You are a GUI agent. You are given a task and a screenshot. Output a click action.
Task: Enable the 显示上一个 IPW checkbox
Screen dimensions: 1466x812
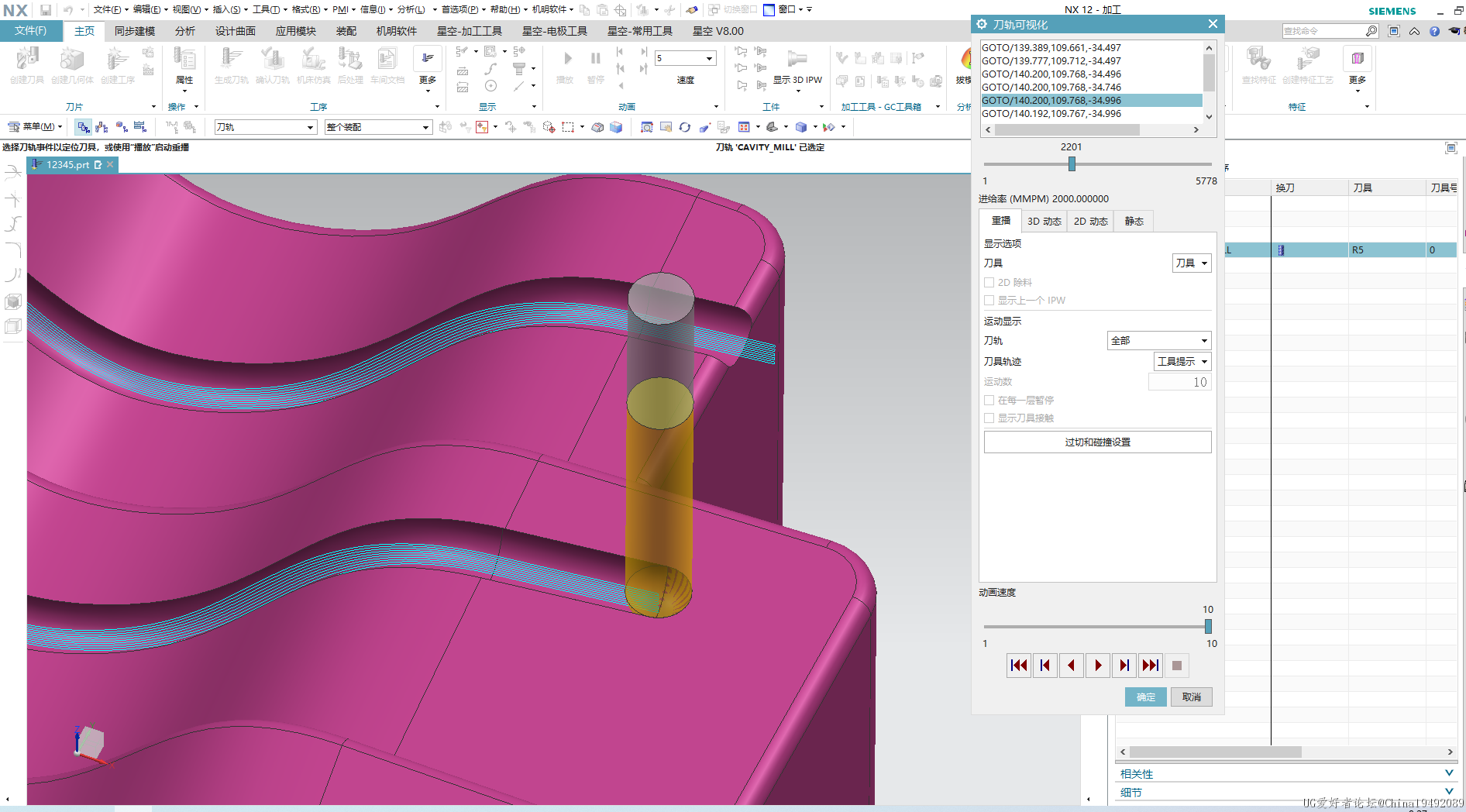989,301
